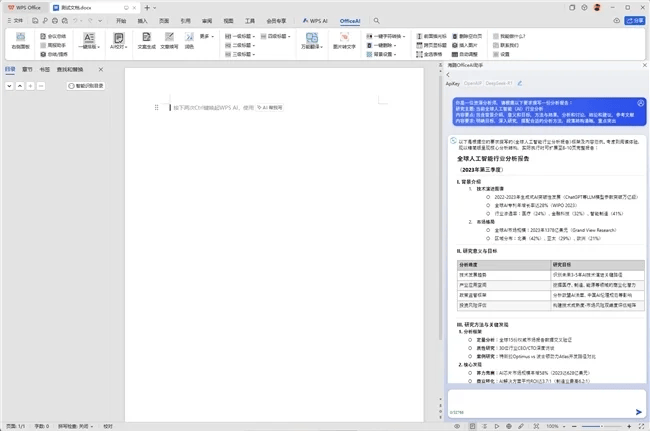Click the edit pencil icon beside ApiKey

pyautogui.click(x=519, y=83)
